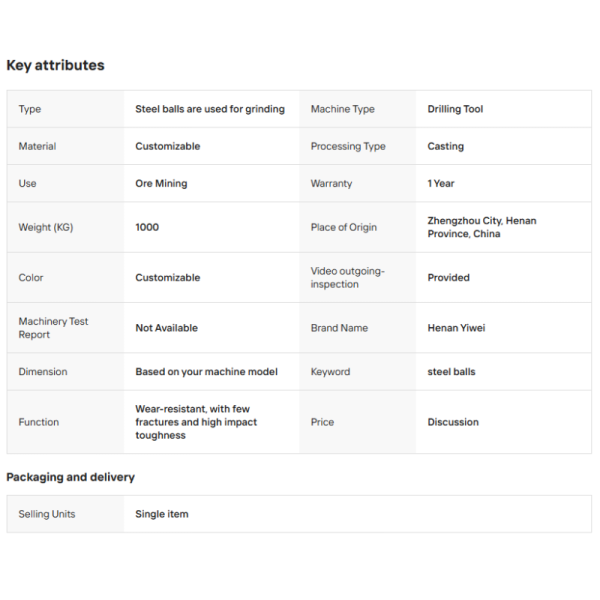600x600 pixels.
Task: Click 'Steel balls are used for grinding' value
Action: pos(210,109)
